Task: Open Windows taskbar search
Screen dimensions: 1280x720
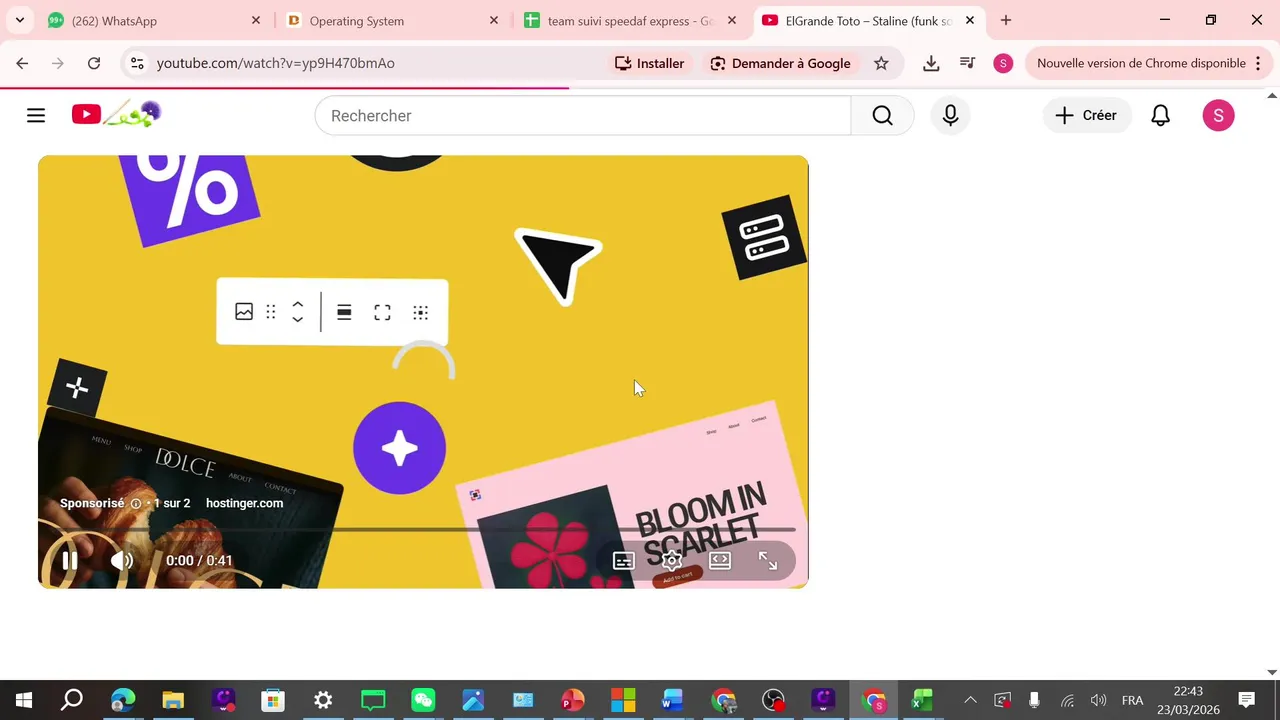Action: coord(72,700)
